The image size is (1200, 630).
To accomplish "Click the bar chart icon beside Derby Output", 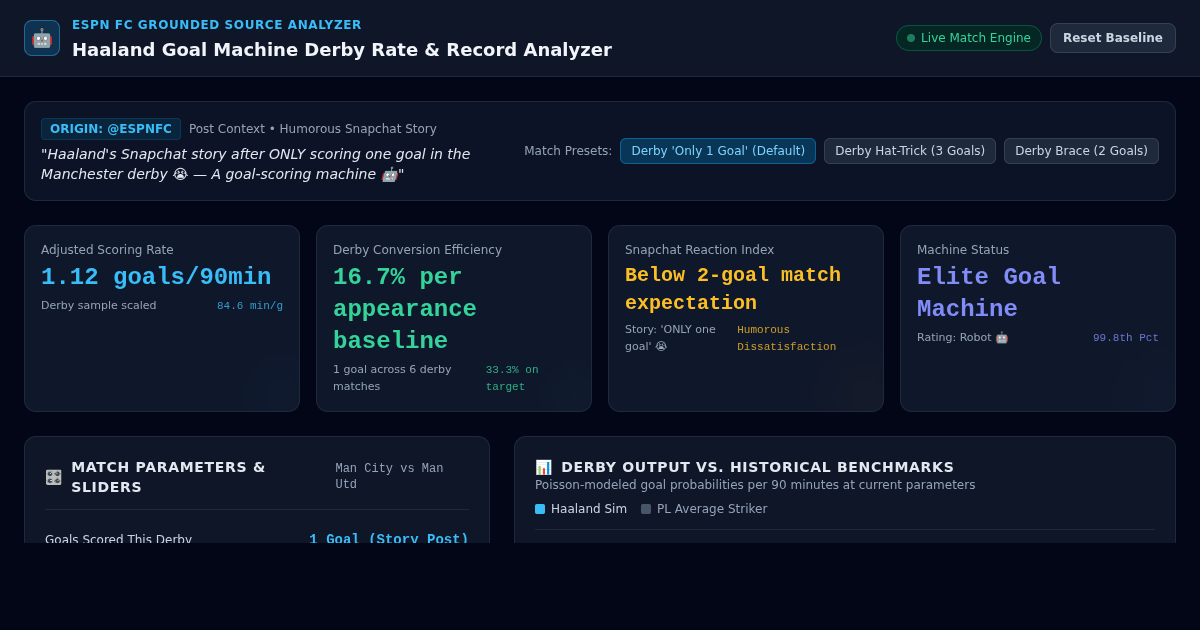I will tap(544, 467).
